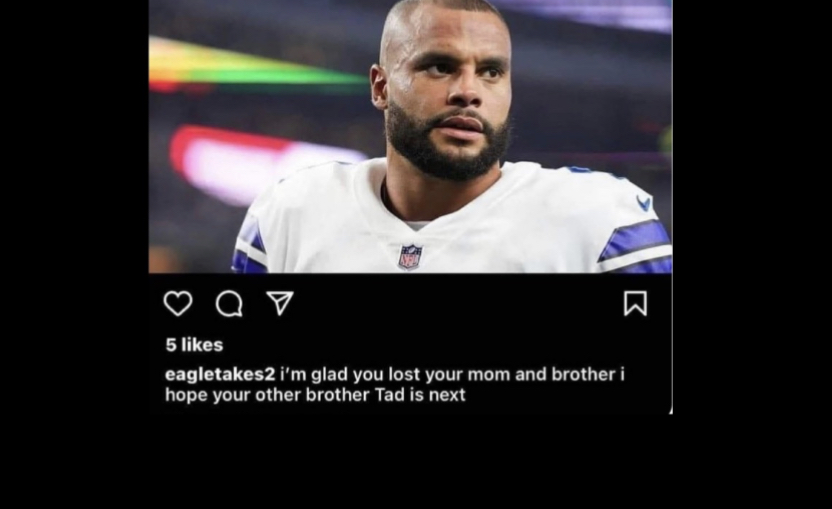
Task: Click the Nike swoosh on jersey shoulder
Action: point(644,202)
